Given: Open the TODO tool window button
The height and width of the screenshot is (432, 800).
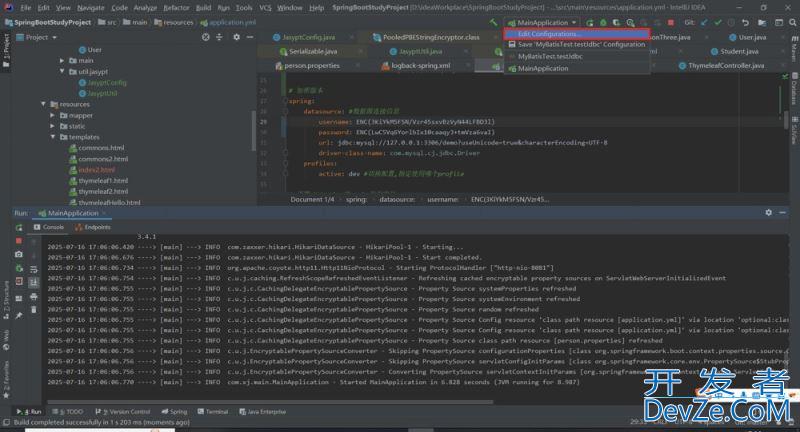Looking at the screenshot, I should click(x=68, y=412).
